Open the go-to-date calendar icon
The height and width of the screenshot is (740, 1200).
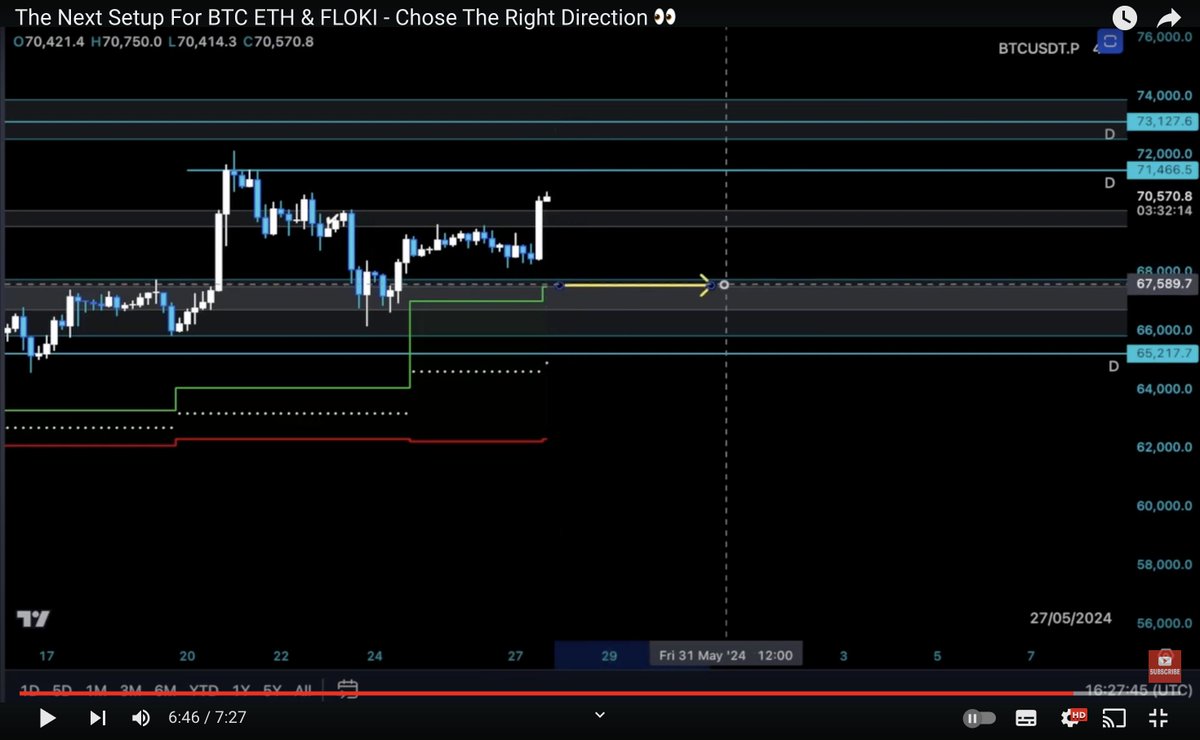click(347, 689)
